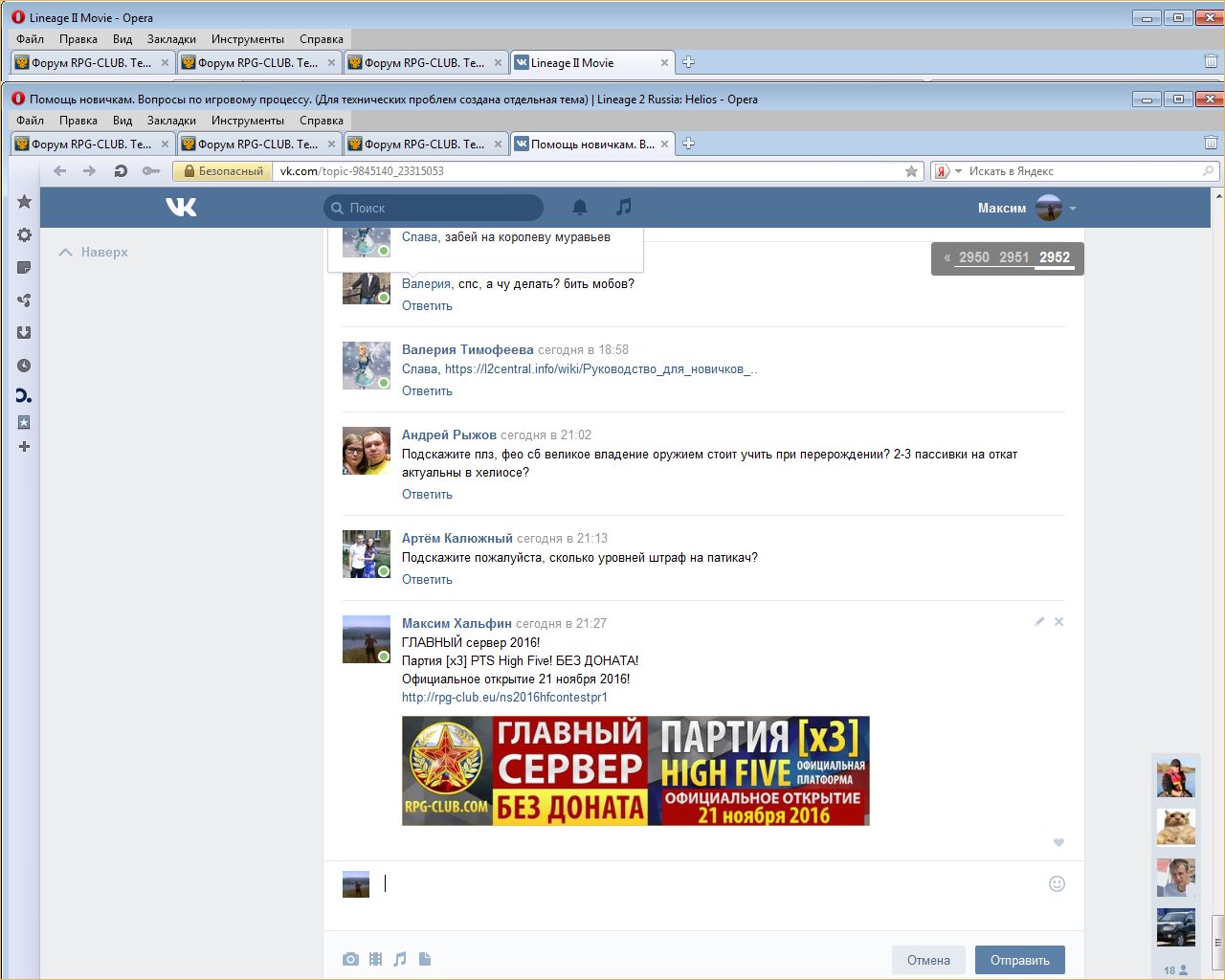
Task: Edit Максим Хальфин's post with pencil icon
Action: click(1039, 622)
